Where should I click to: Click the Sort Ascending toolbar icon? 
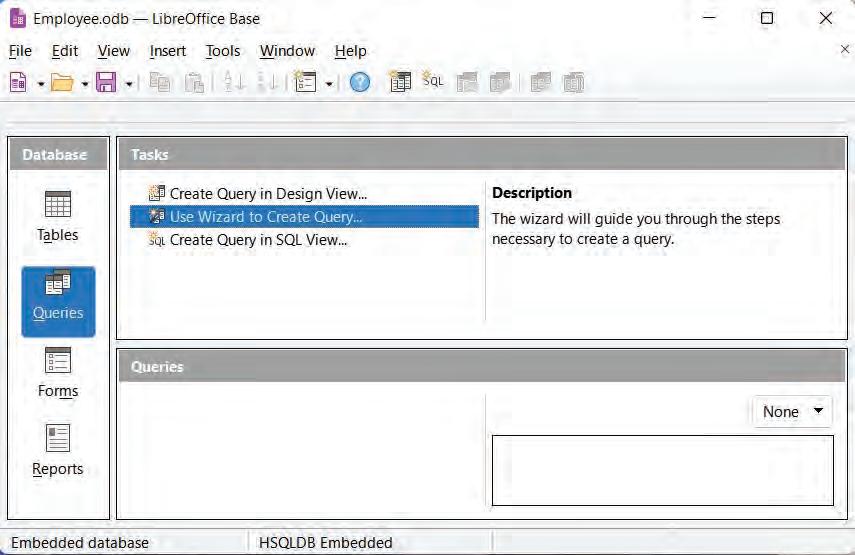[x=234, y=83]
